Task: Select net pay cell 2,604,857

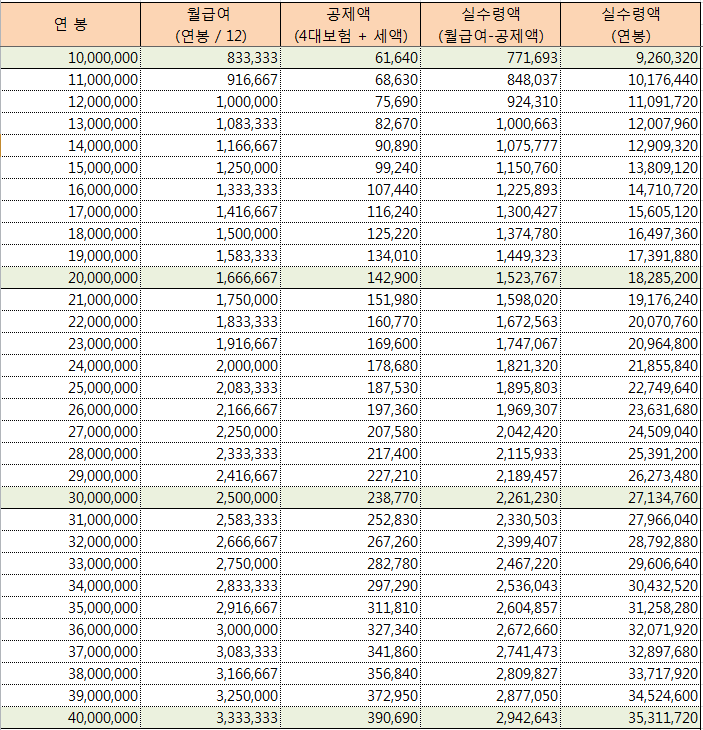Action: click(491, 608)
